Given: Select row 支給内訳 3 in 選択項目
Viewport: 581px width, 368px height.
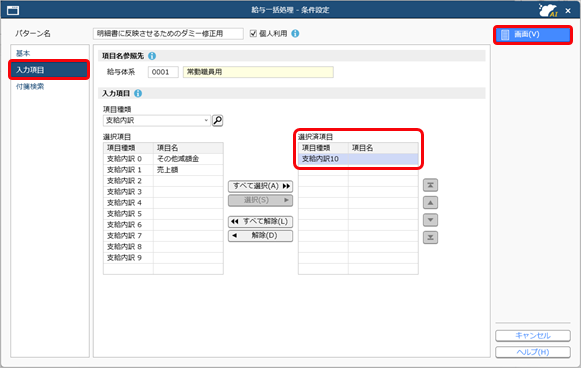Looking at the screenshot, I should (x=163, y=192).
